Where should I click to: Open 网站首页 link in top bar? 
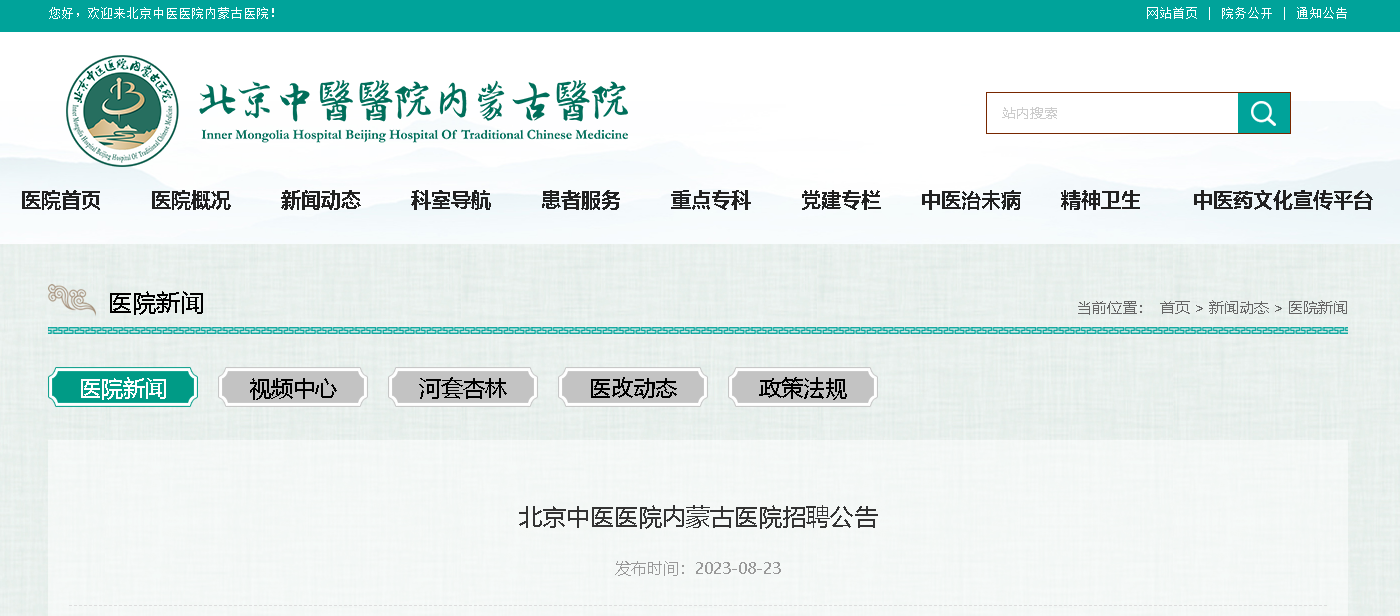point(1171,13)
